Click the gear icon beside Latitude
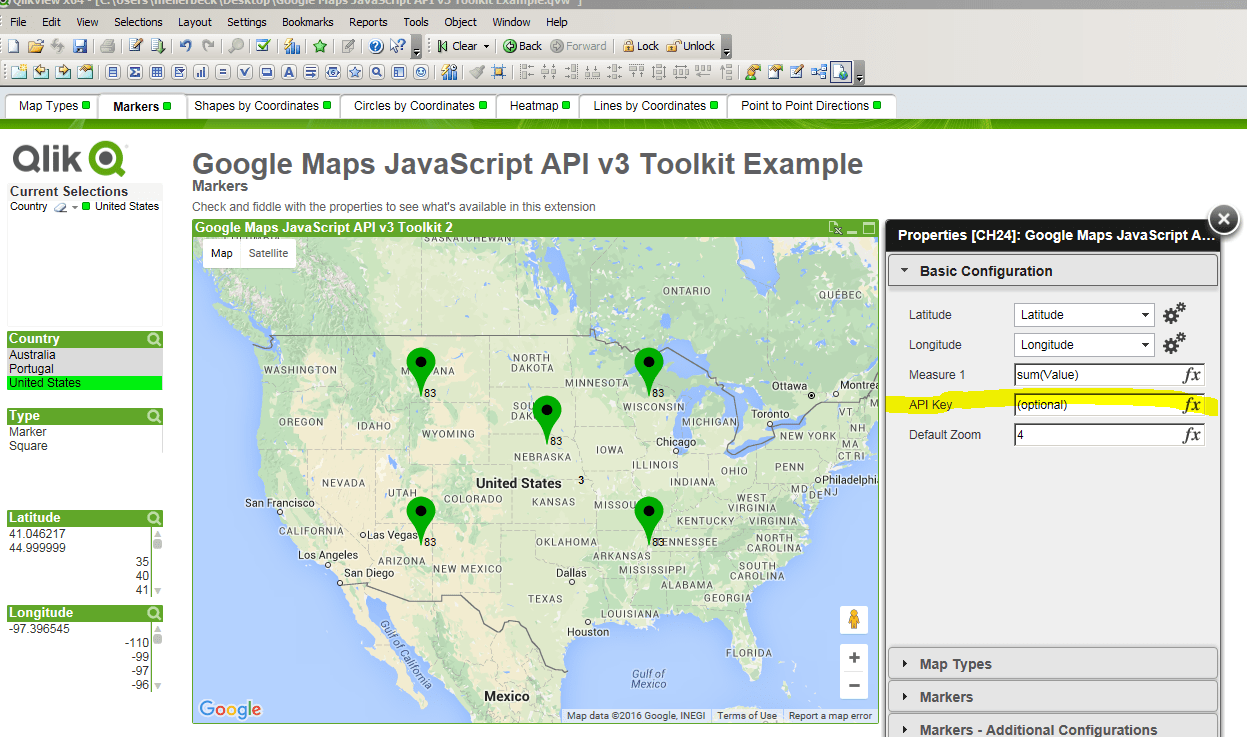Screen dimensions: 1247x737 (1174, 314)
